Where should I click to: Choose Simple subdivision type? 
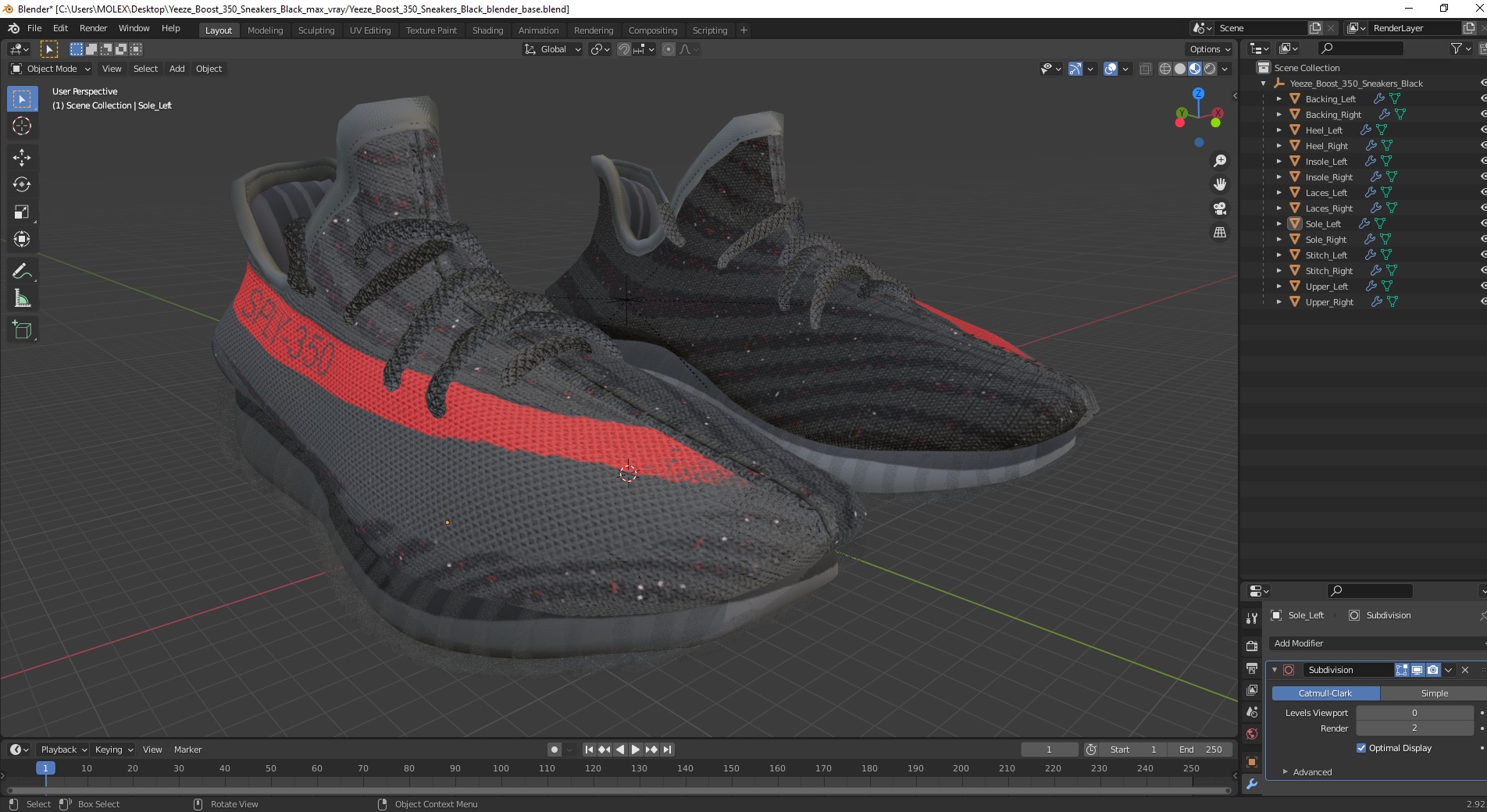click(x=1433, y=693)
